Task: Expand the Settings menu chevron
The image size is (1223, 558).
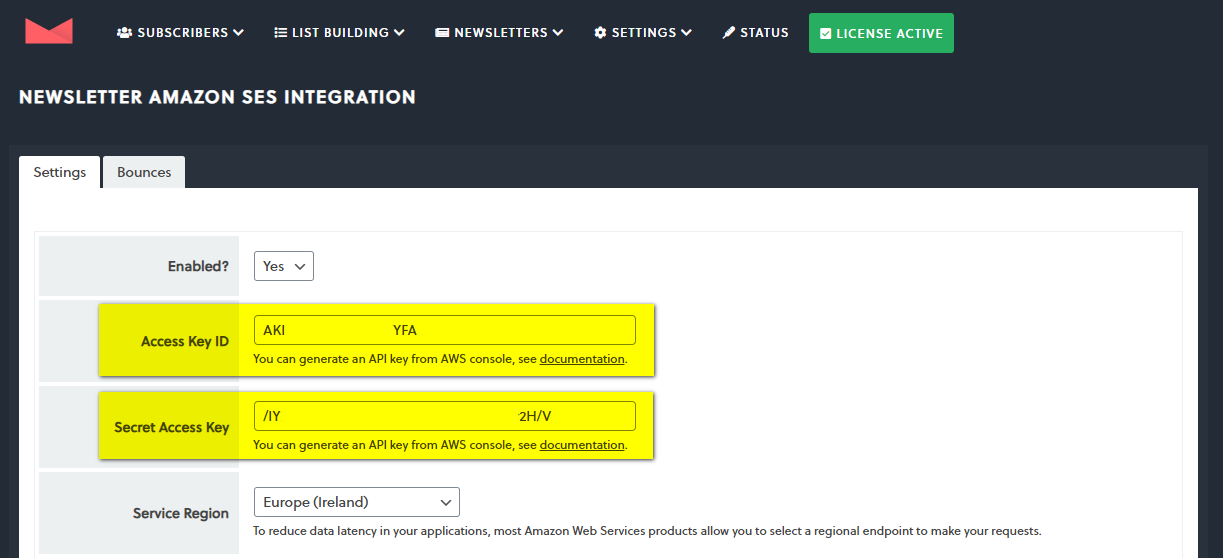Action: [x=687, y=33]
